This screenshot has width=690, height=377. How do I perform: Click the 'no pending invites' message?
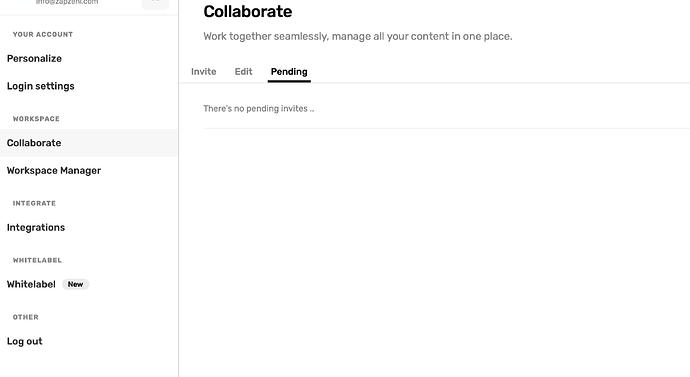click(259, 109)
